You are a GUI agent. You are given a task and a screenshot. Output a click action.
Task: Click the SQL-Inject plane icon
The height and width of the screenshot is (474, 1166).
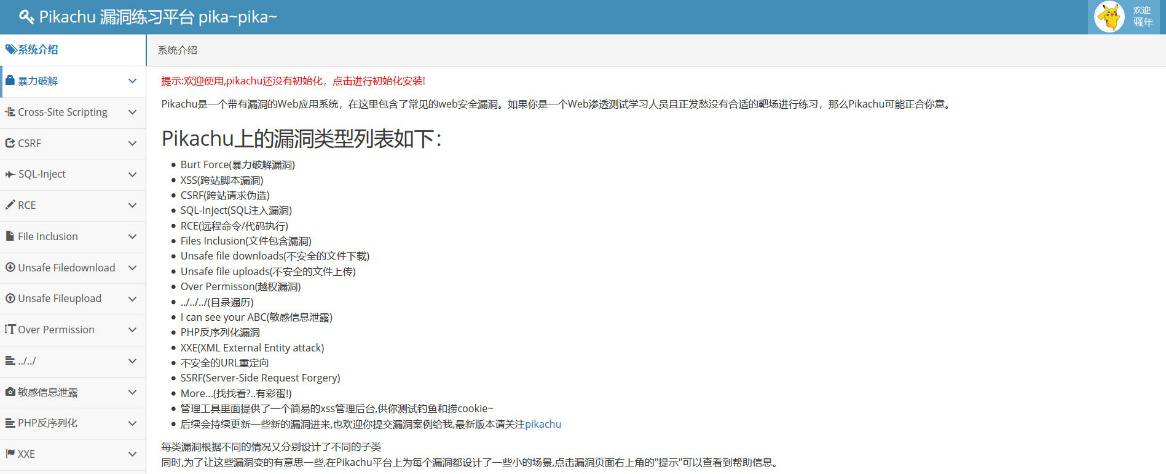(x=10, y=174)
